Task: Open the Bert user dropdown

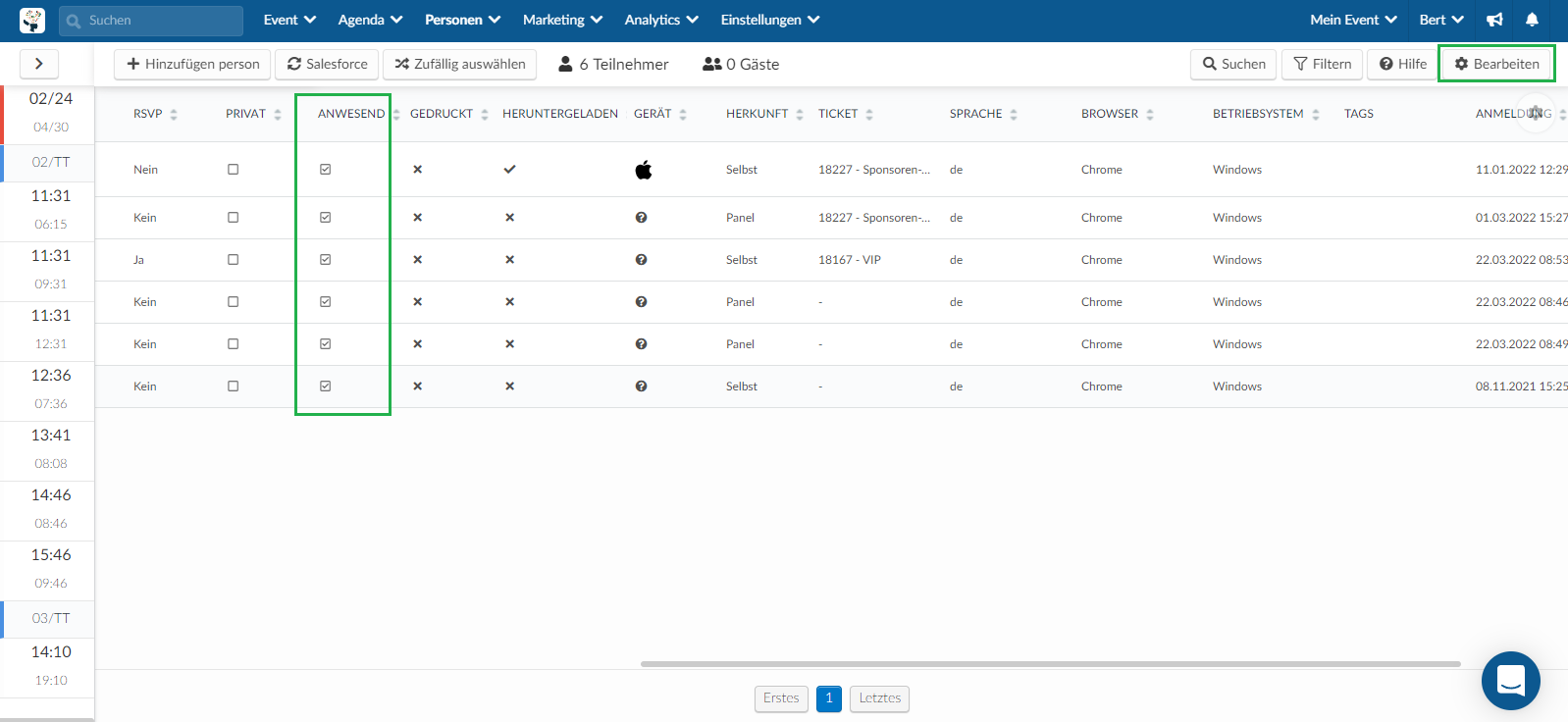Action: click(1441, 20)
